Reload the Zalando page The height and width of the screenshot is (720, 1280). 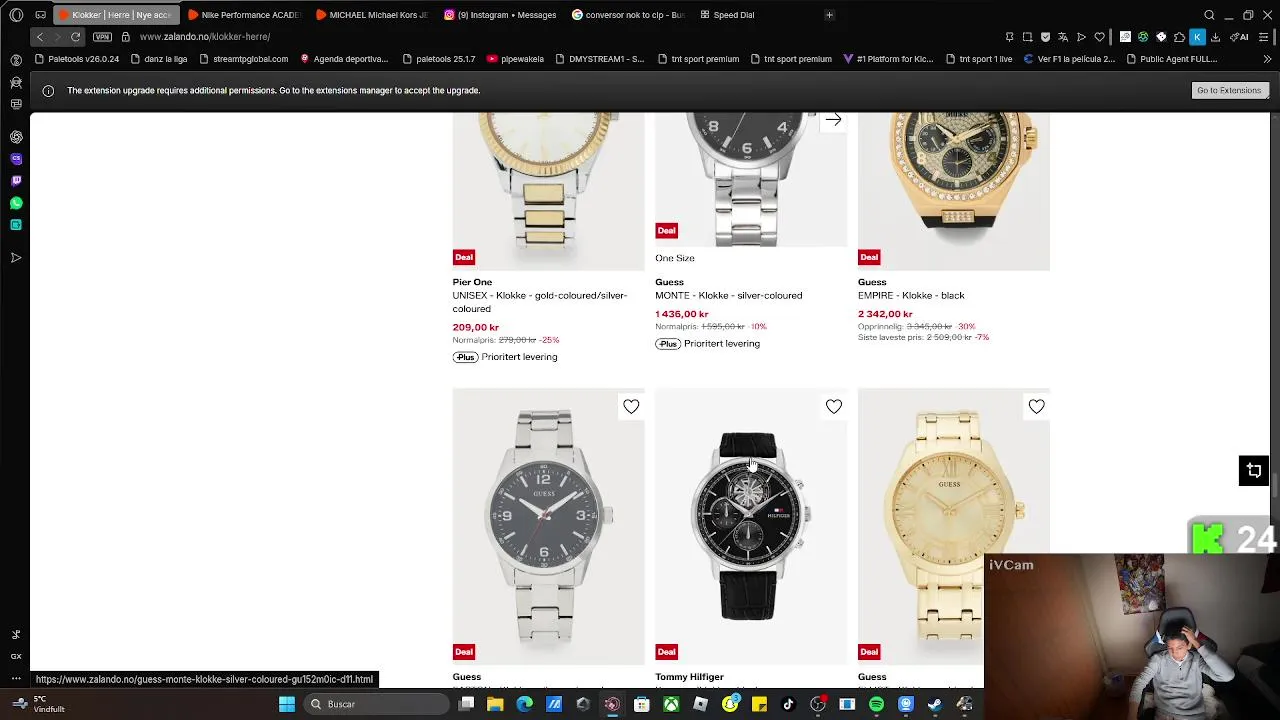(x=75, y=37)
